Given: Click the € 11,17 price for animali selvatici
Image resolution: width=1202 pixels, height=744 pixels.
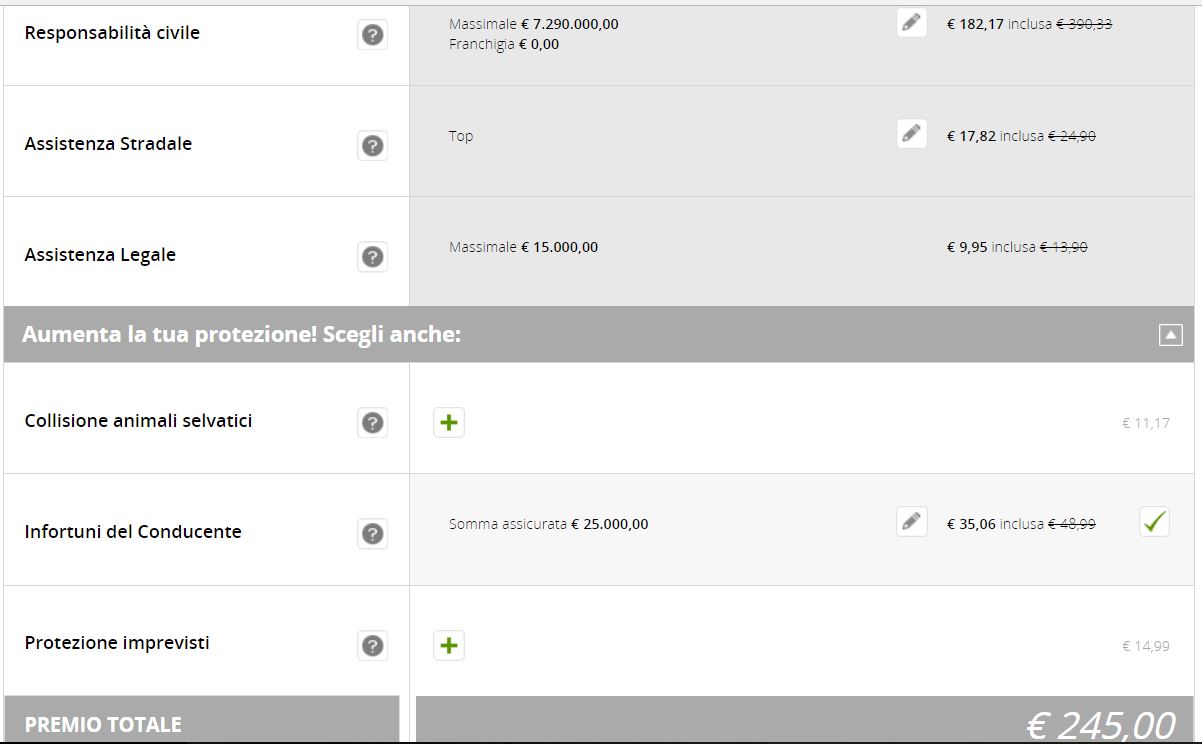Looking at the screenshot, I should (1145, 423).
